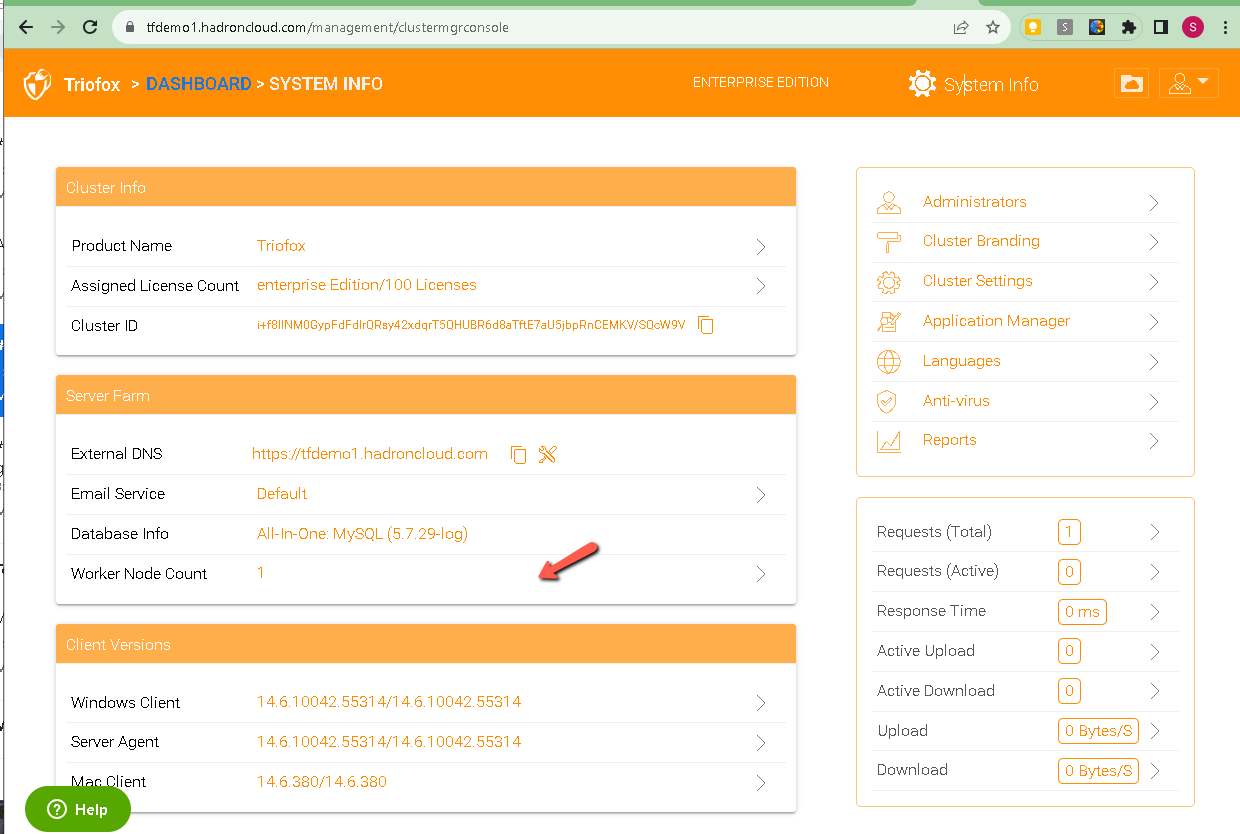1240x834 pixels.
Task: Click the All-In-One: MySQL (5.7.29-log) value
Action: pos(362,534)
